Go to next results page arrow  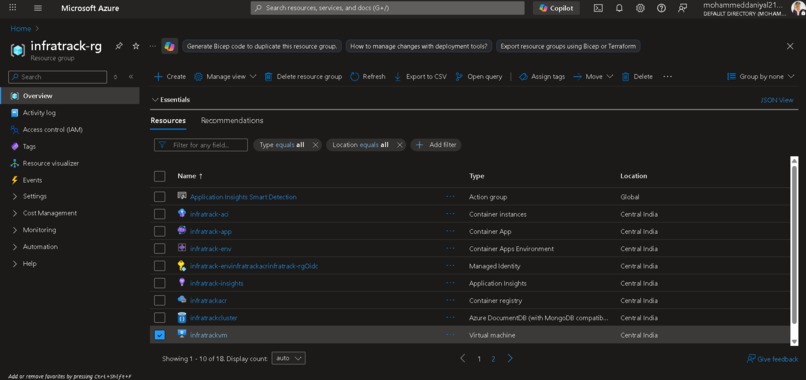click(x=510, y=358)
